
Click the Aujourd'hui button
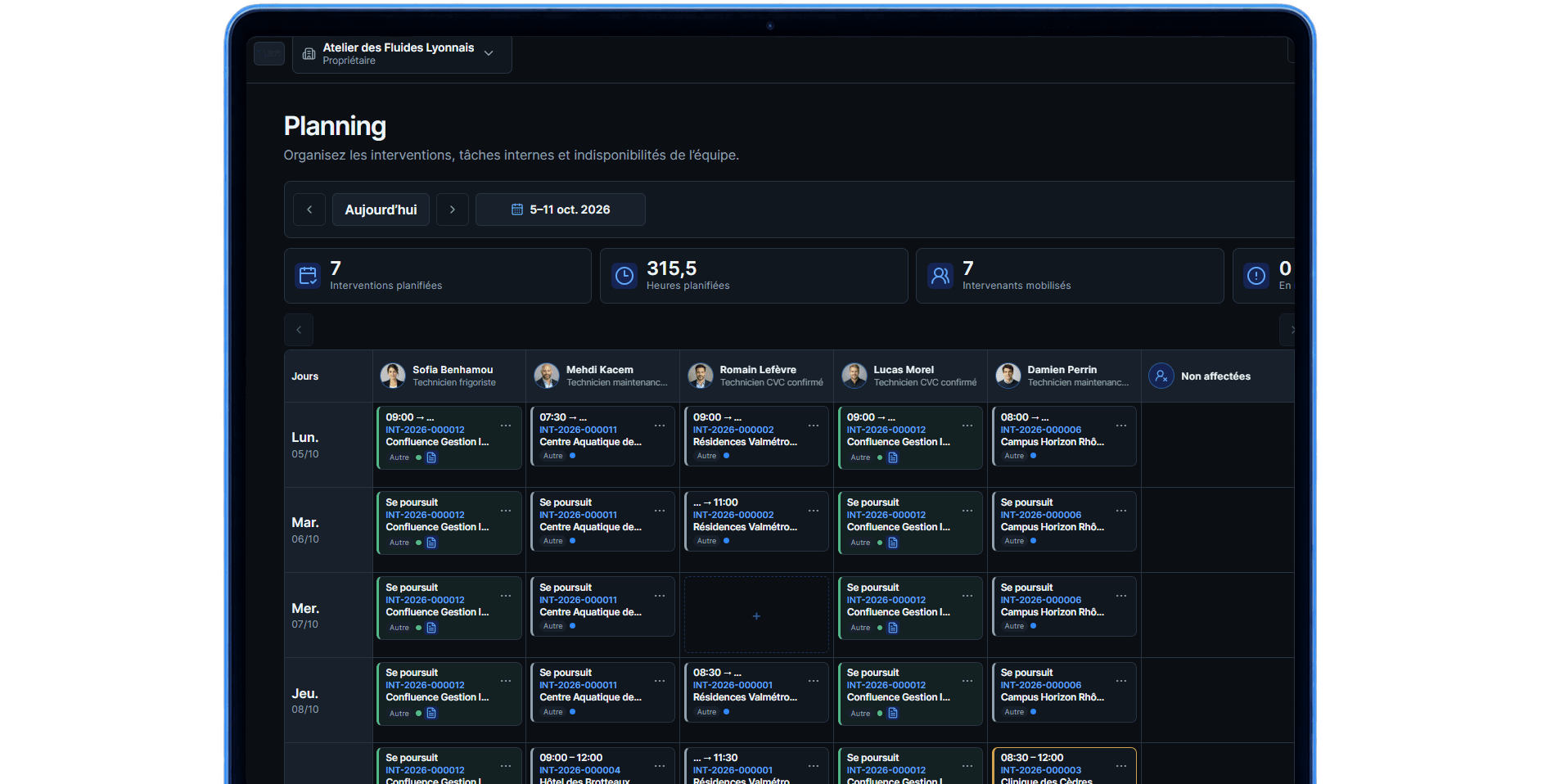[x=381, y=210]
